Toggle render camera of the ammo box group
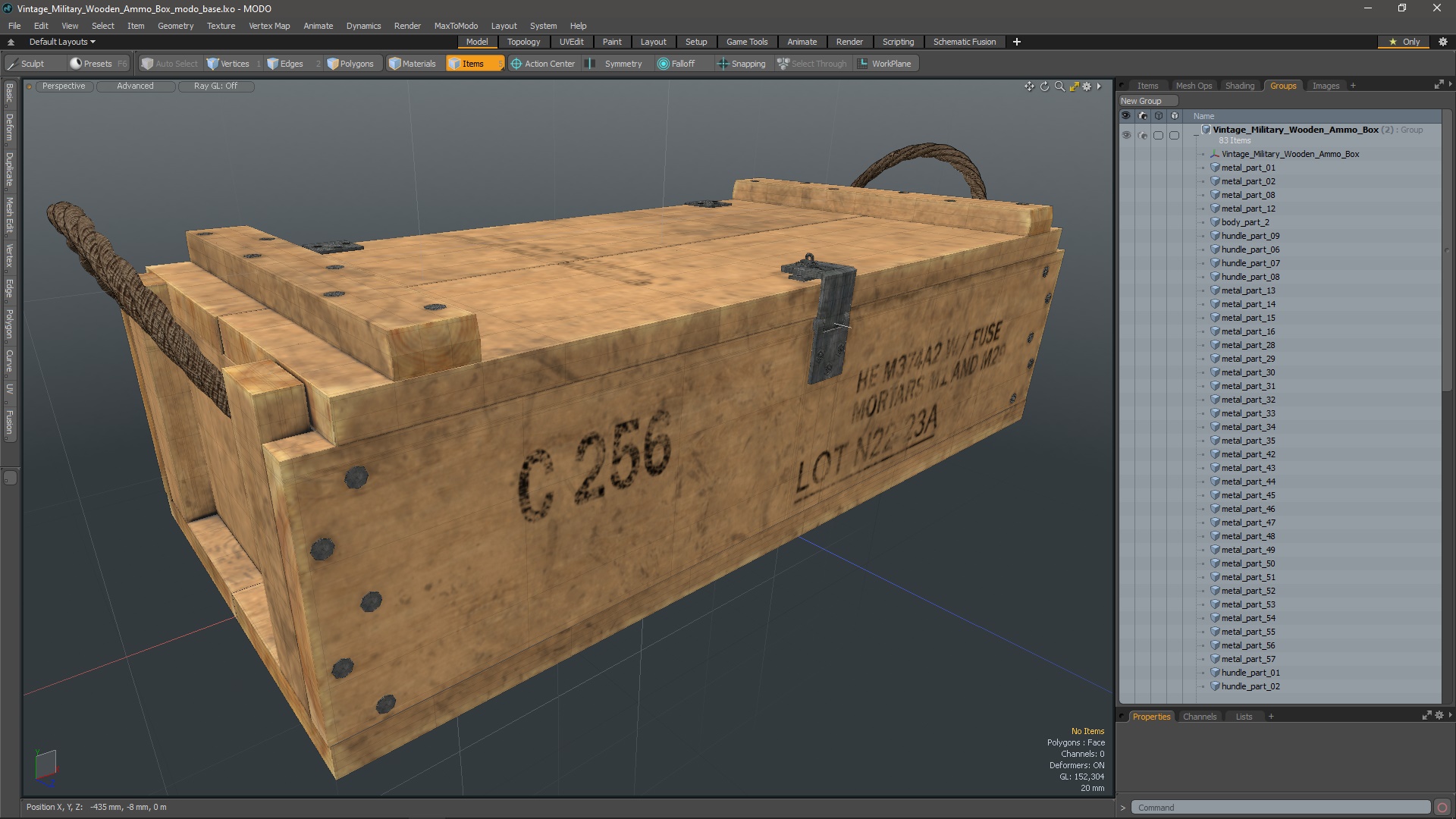Image resolution: width=1456 pixels, height=819 pixels. tap(1142, 135)
